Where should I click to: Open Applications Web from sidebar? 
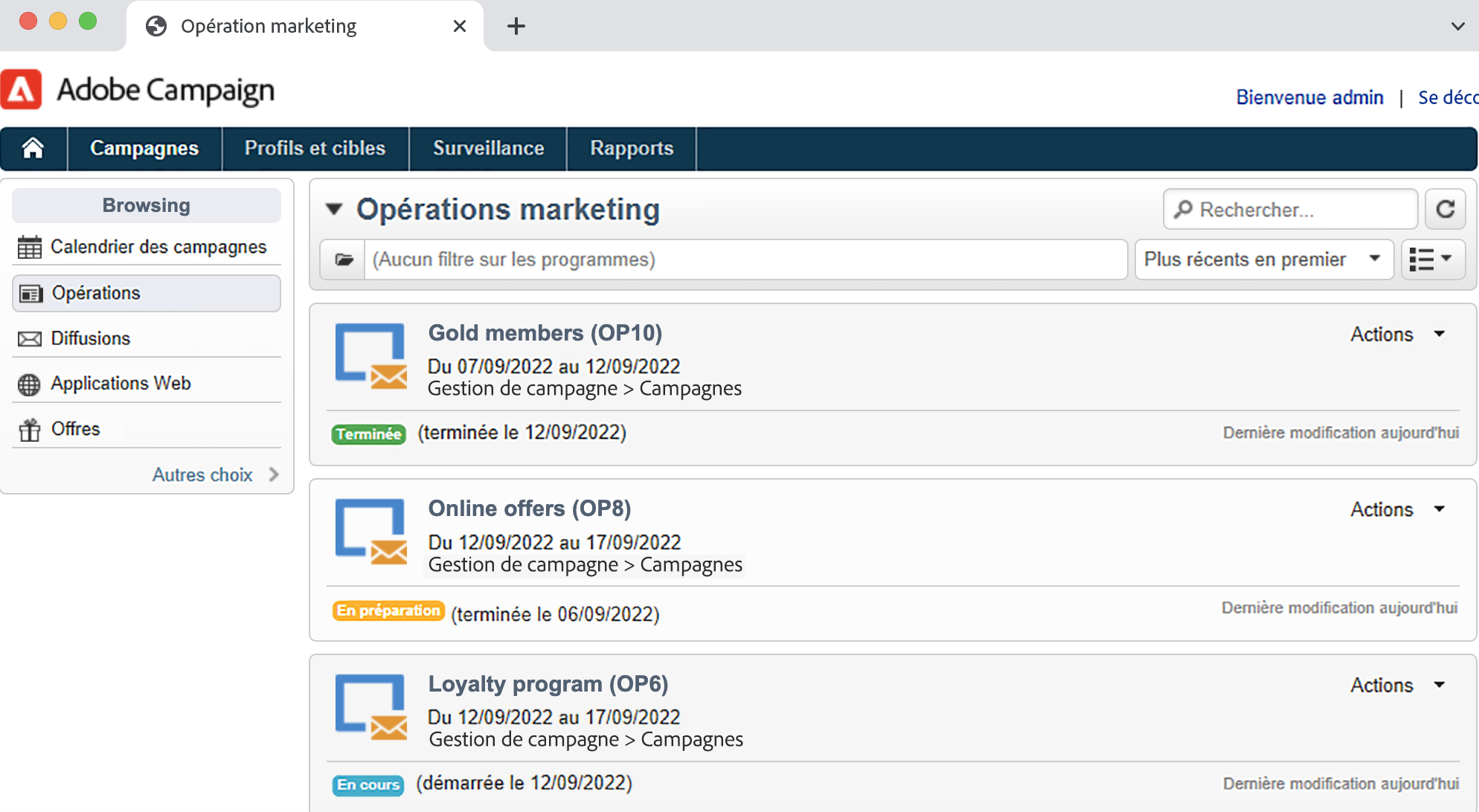[121, 384]
